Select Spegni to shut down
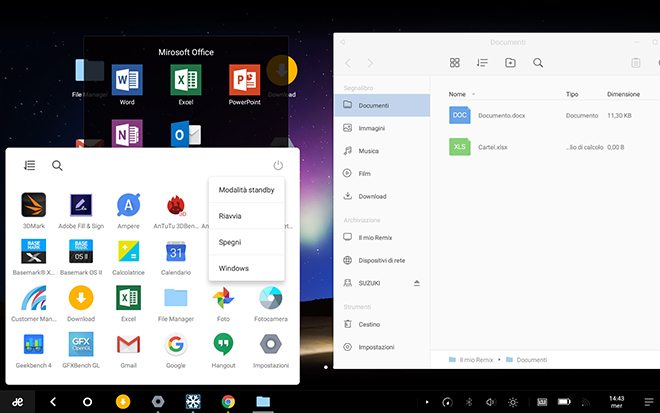660x413 pixels. pos(230,242)
